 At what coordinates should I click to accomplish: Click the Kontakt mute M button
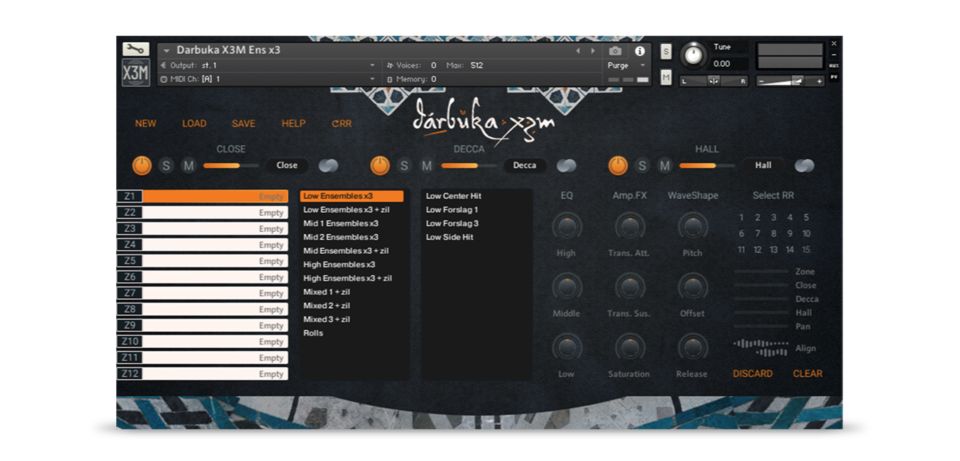point(666,77)
